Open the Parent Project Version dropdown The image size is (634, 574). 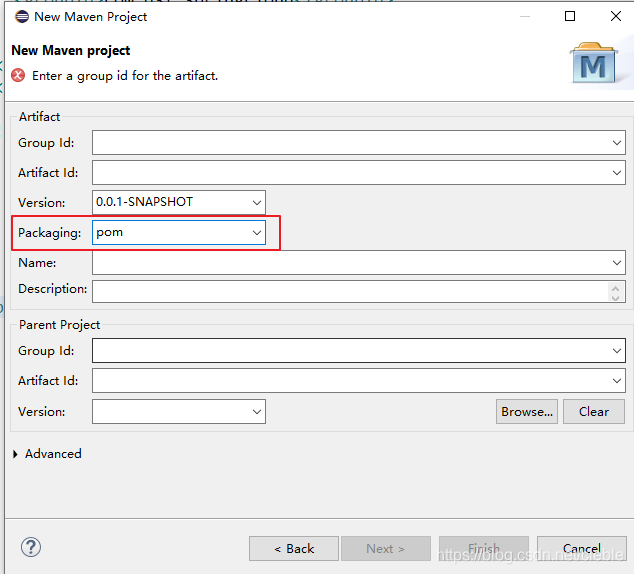[x=257, y=412]
